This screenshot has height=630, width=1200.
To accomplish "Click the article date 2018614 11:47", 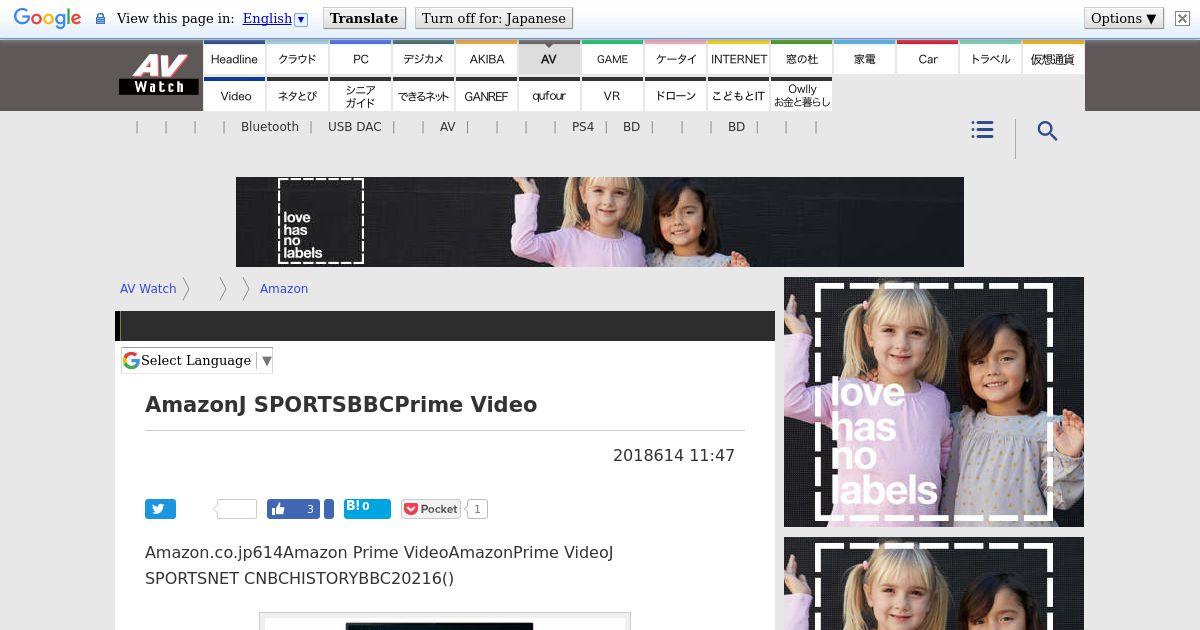I will 674,455.
